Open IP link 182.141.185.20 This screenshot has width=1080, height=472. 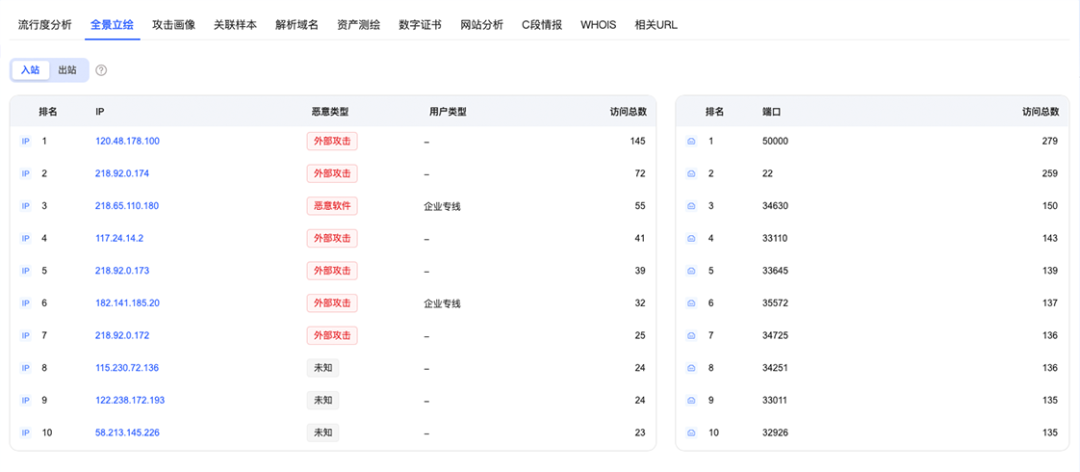(x=127, y=303)
